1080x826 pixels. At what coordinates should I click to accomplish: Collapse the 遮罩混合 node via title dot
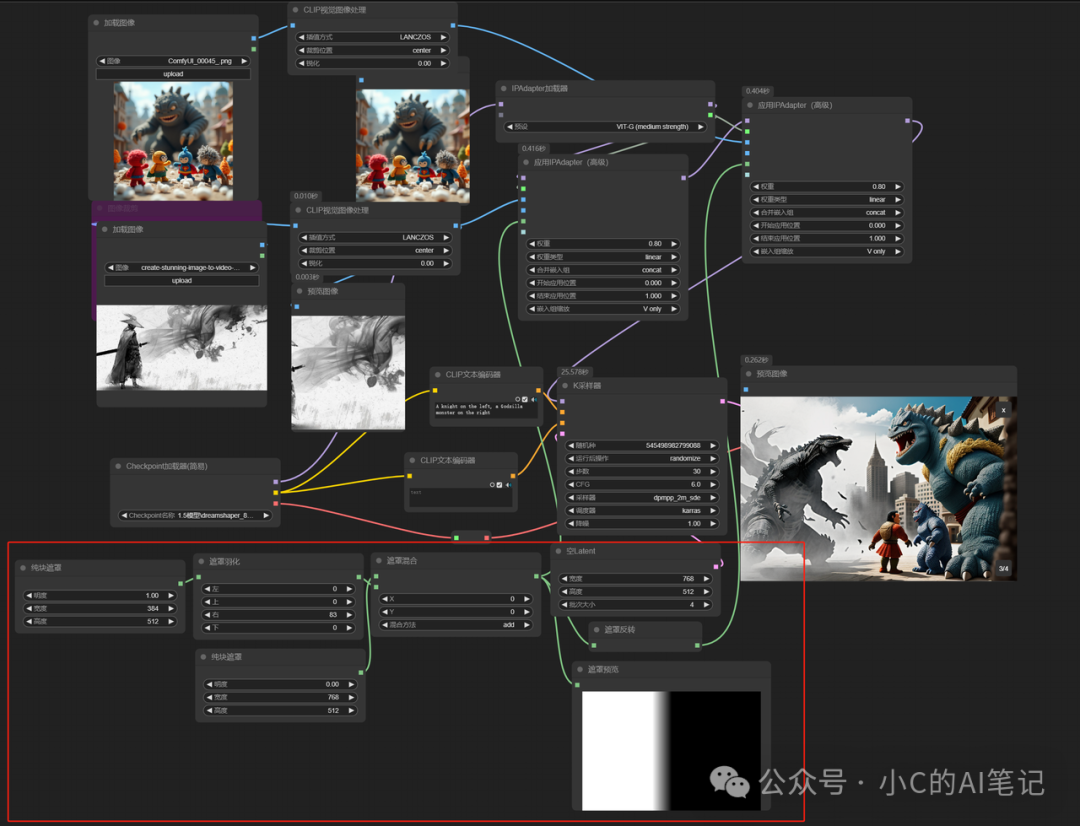(378, 561)
